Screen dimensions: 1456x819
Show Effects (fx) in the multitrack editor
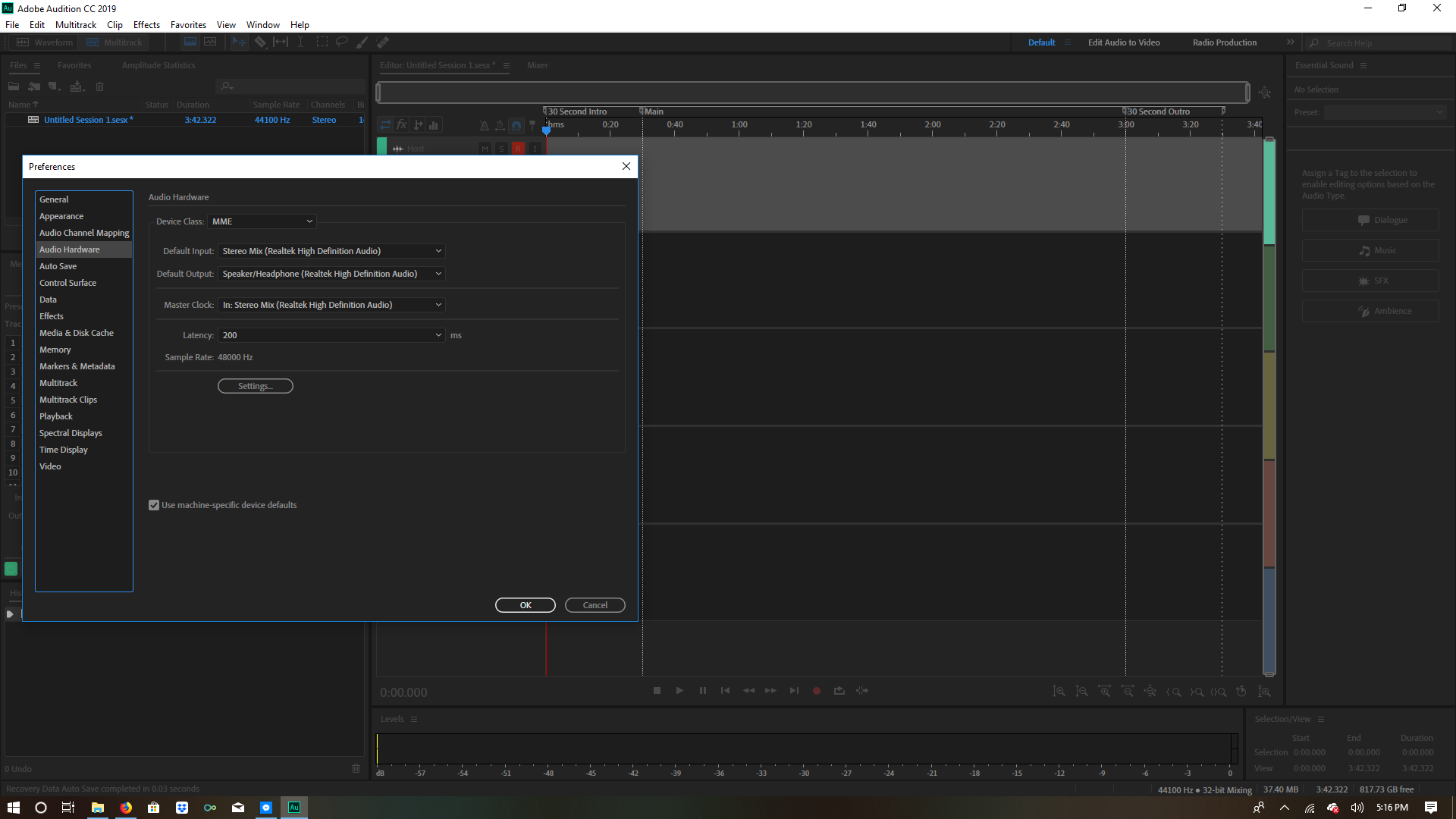pyautogui.click(x=402, y=125)
